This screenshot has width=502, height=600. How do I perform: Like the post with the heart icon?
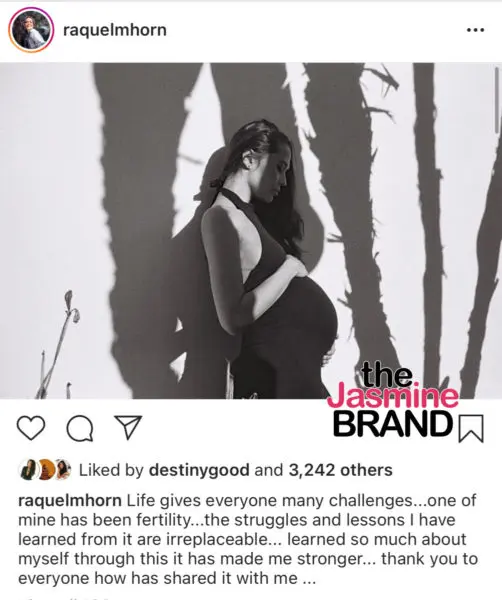tap(31, 428)
